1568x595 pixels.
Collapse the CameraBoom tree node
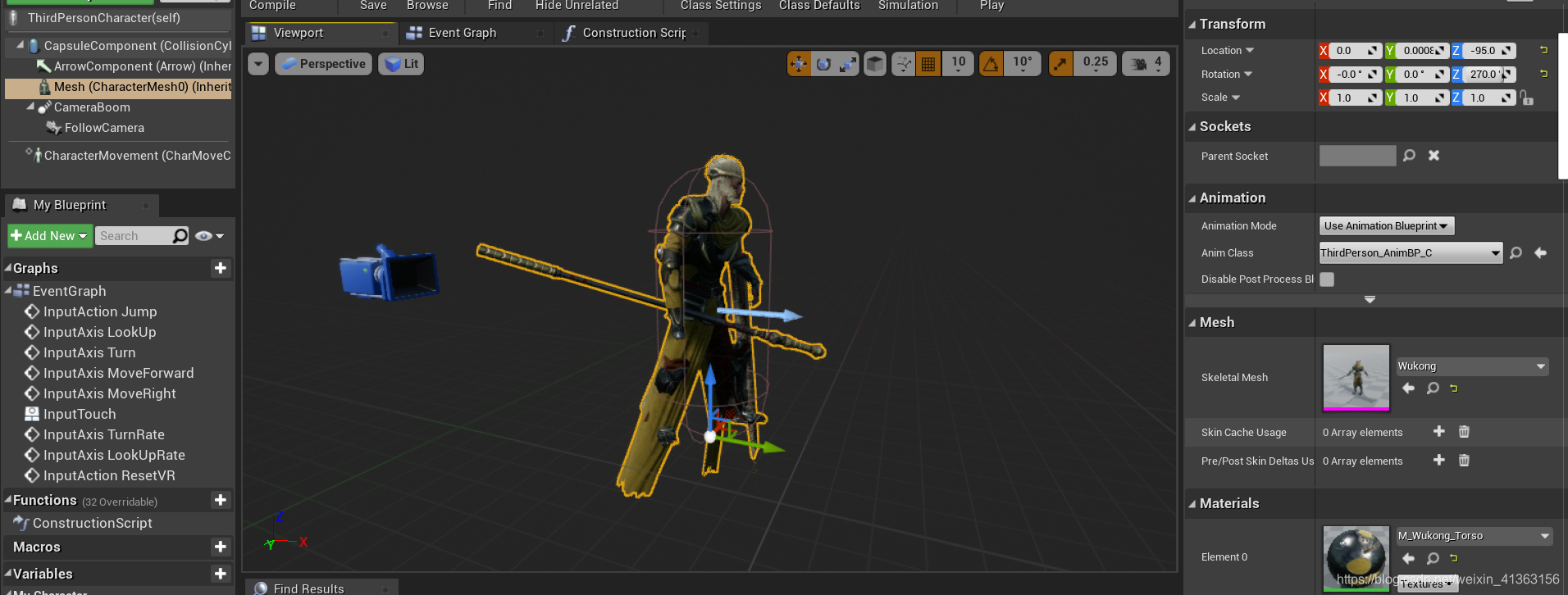30,107
